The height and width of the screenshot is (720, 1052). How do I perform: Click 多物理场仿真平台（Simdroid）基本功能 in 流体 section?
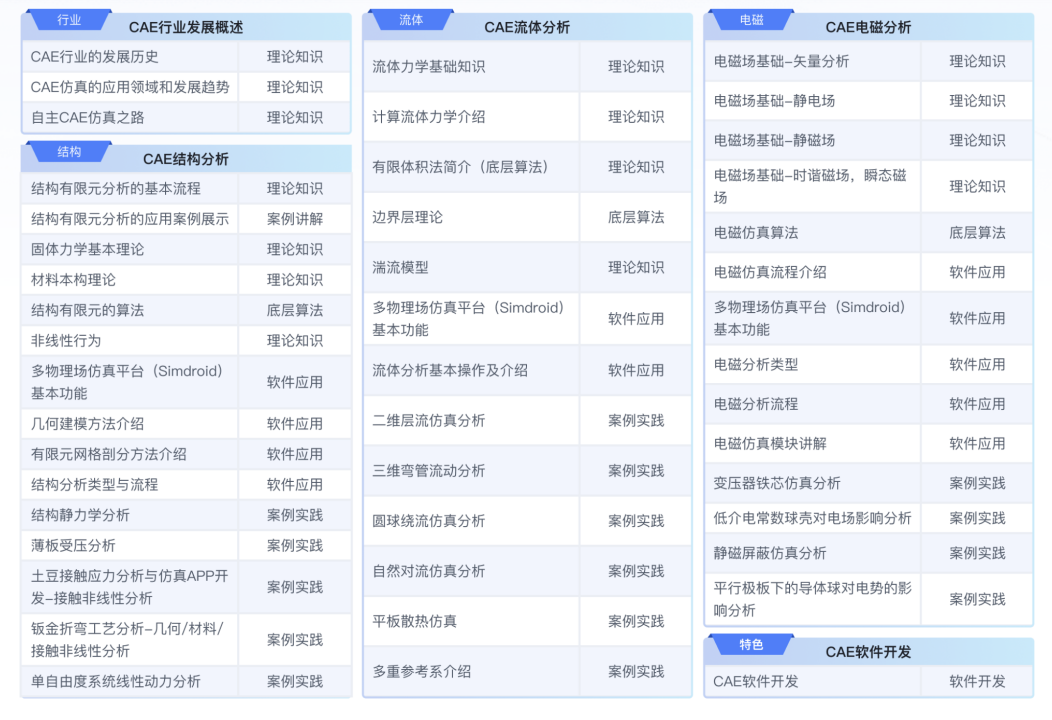(466, 319)
